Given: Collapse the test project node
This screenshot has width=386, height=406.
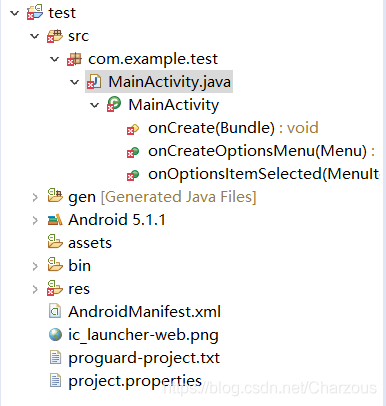Looking at the screenshot, I should point(15,13).
